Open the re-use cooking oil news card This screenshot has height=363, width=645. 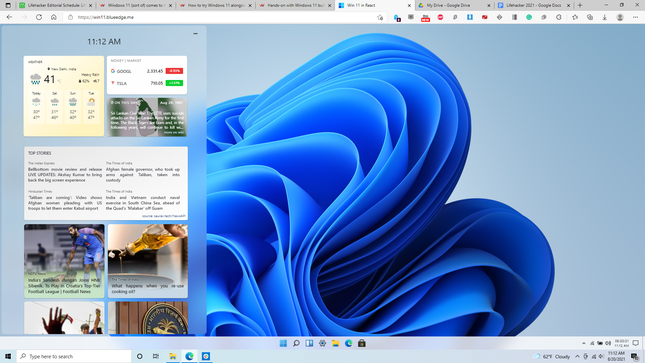[148, 261]
